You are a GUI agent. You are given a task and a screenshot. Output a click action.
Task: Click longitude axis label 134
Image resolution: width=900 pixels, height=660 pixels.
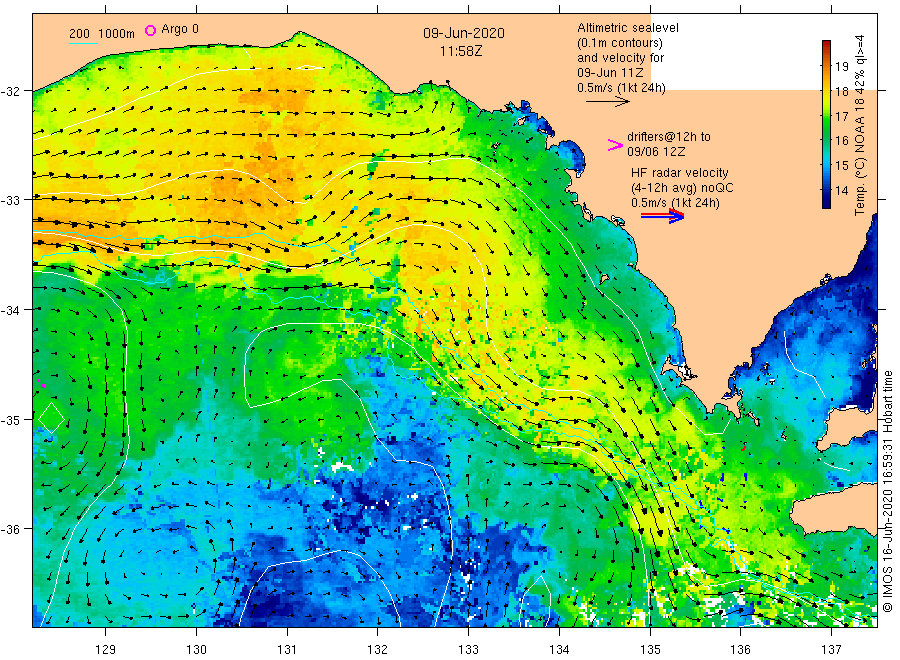click(x=559, y=650)
